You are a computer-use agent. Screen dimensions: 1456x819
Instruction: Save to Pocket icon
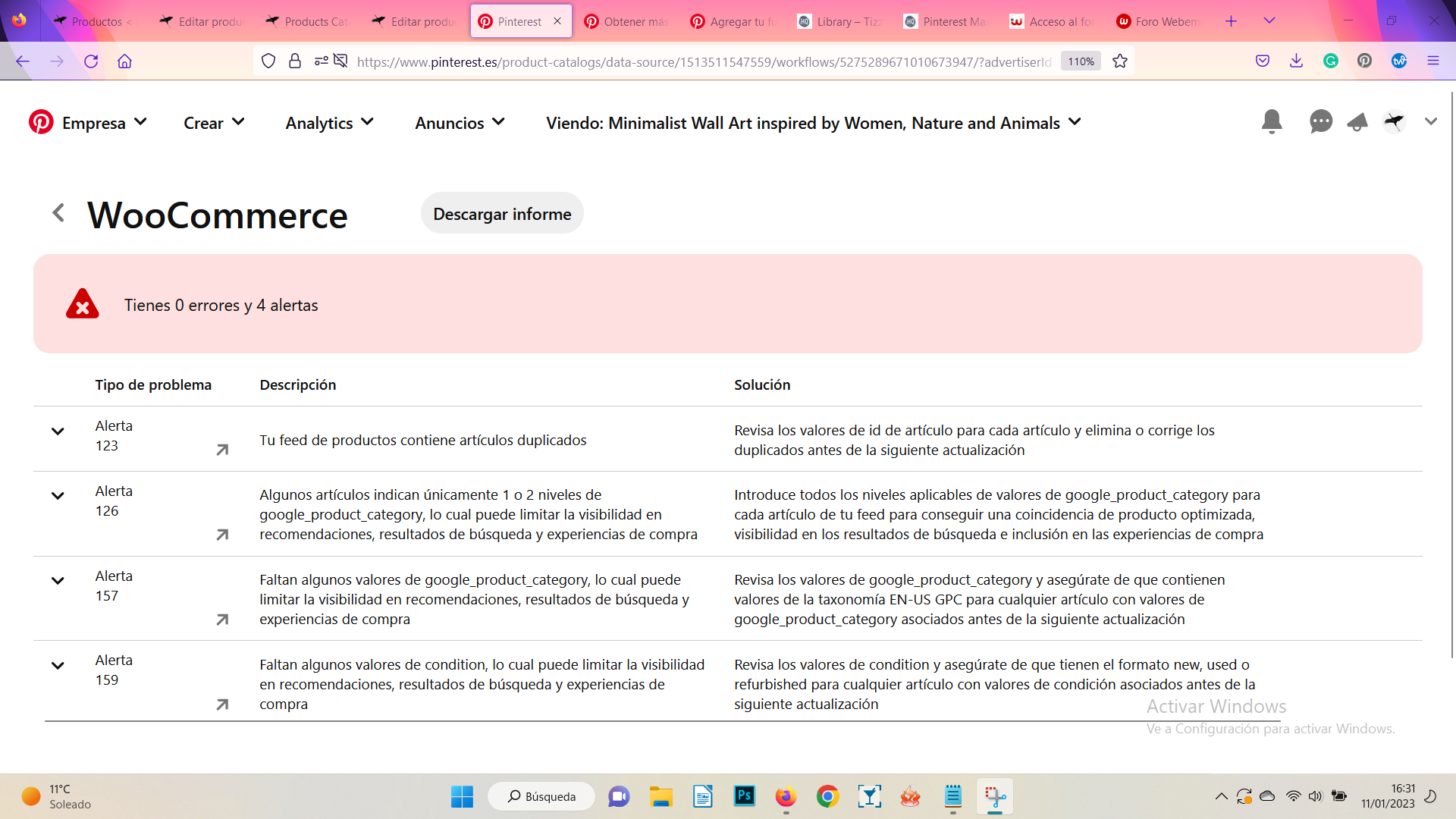1263,61
